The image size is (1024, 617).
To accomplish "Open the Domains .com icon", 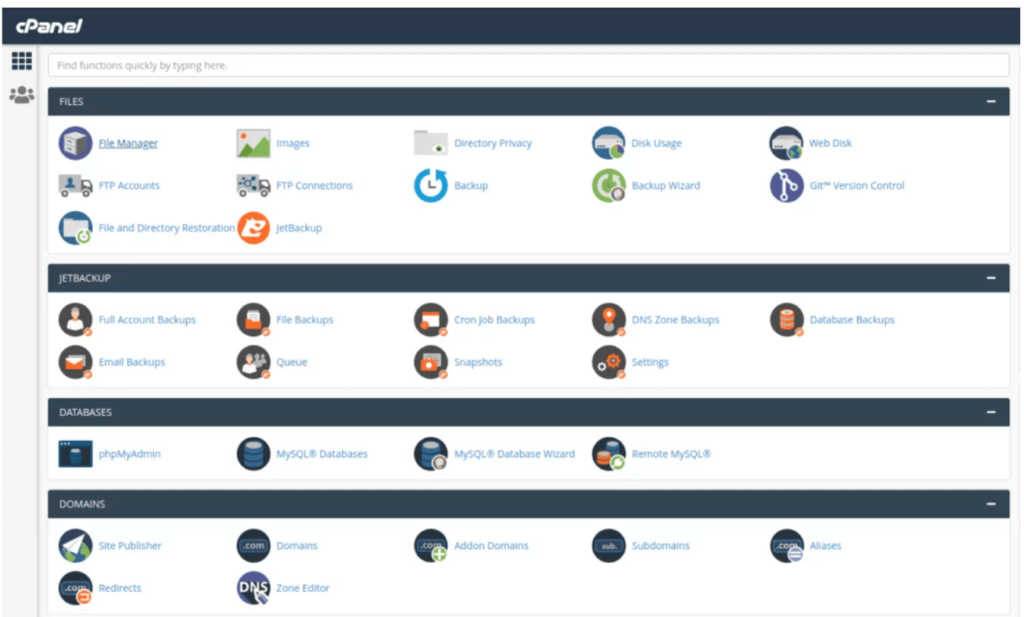I will click(253, 546).
